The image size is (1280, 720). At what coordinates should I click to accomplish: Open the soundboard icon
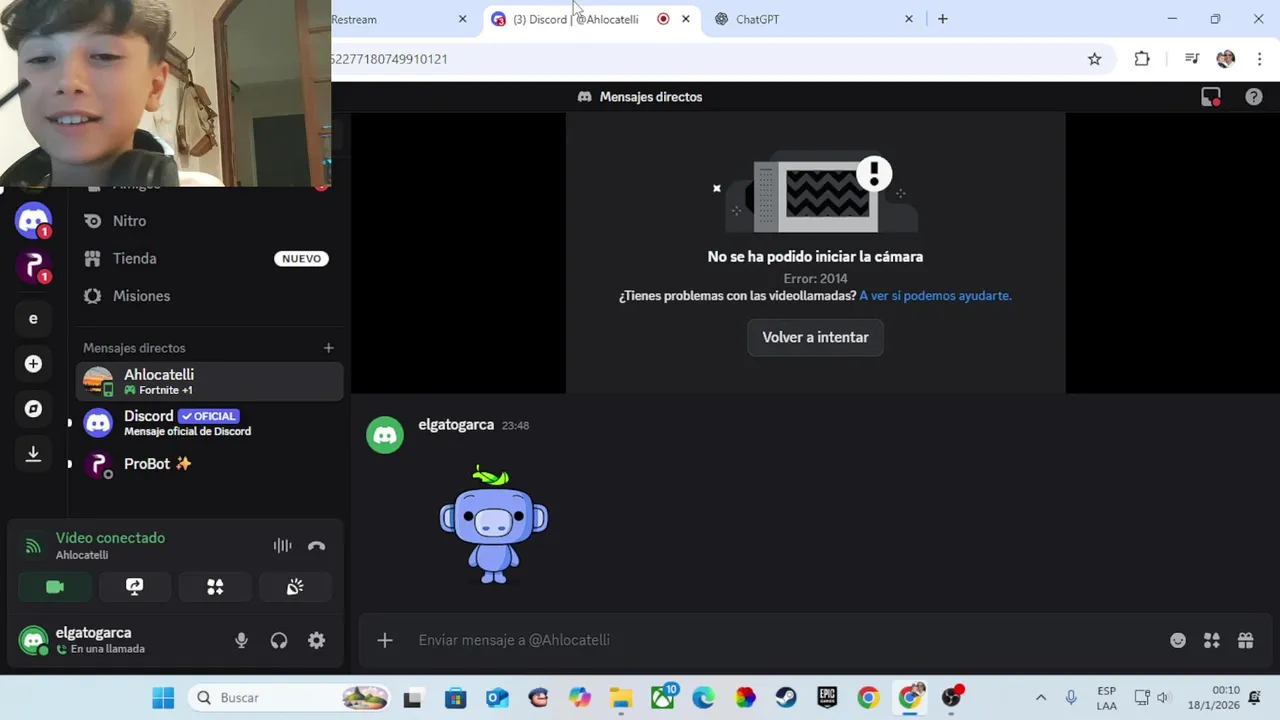[x=295, y=587]
